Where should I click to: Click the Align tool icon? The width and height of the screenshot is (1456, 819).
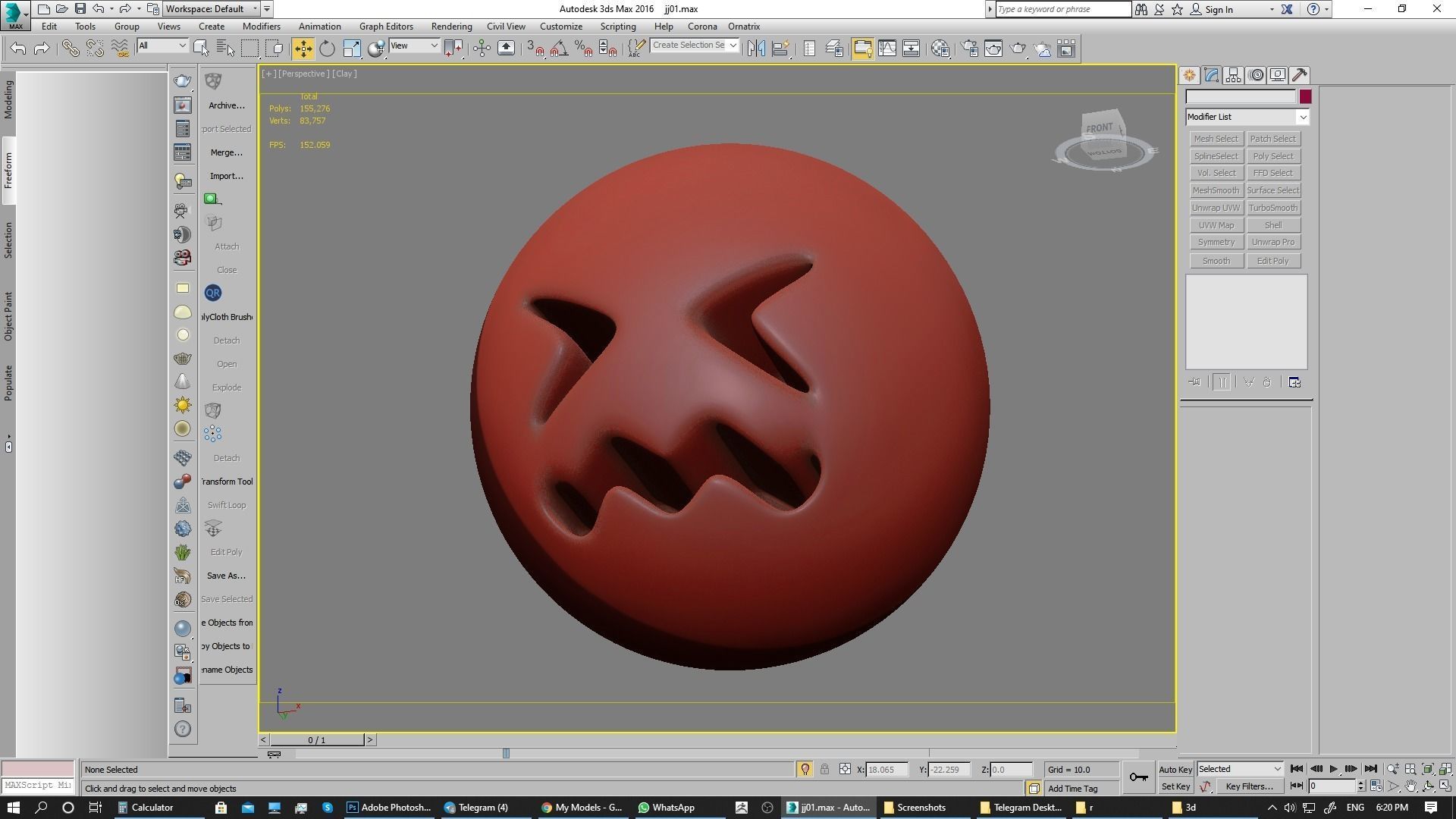[x=780, y=49]
